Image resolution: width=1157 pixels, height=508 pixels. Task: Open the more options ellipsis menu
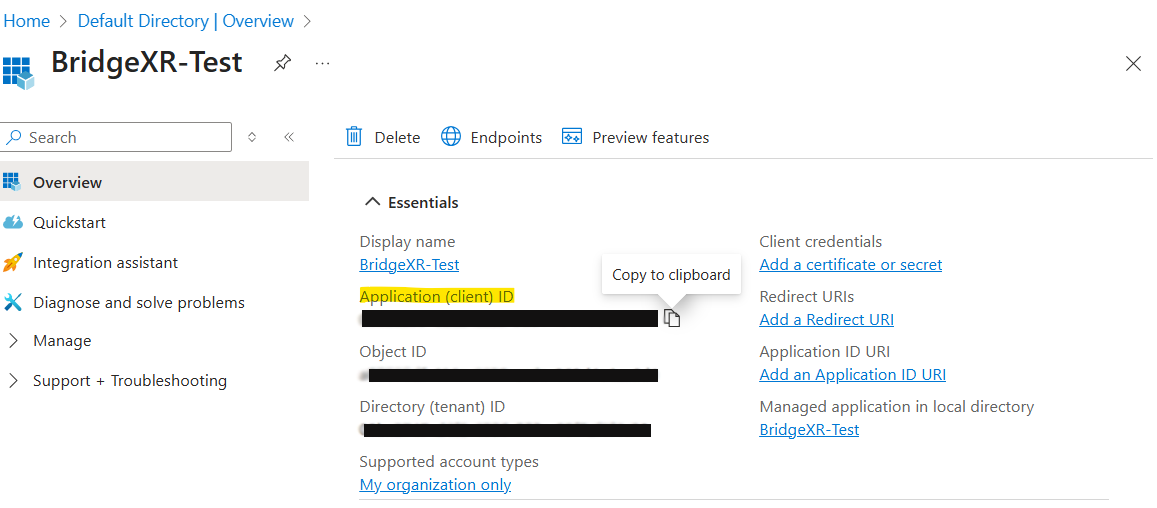pos(322,63)
